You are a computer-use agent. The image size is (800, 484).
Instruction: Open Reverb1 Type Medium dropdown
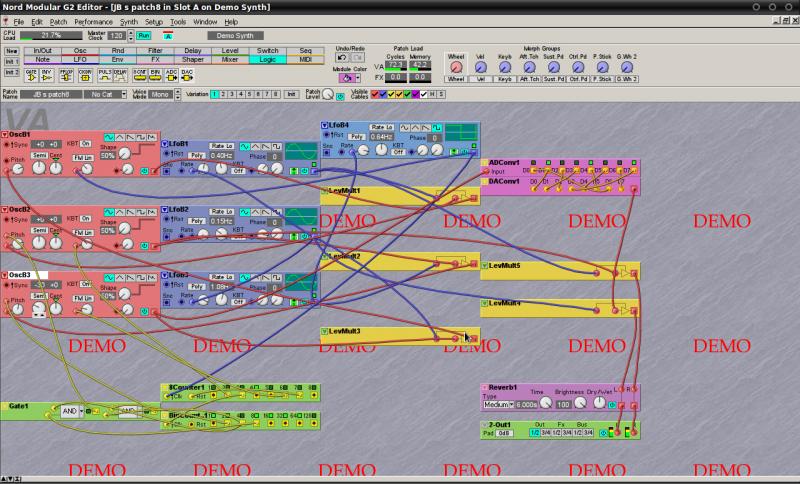(498, 404)
